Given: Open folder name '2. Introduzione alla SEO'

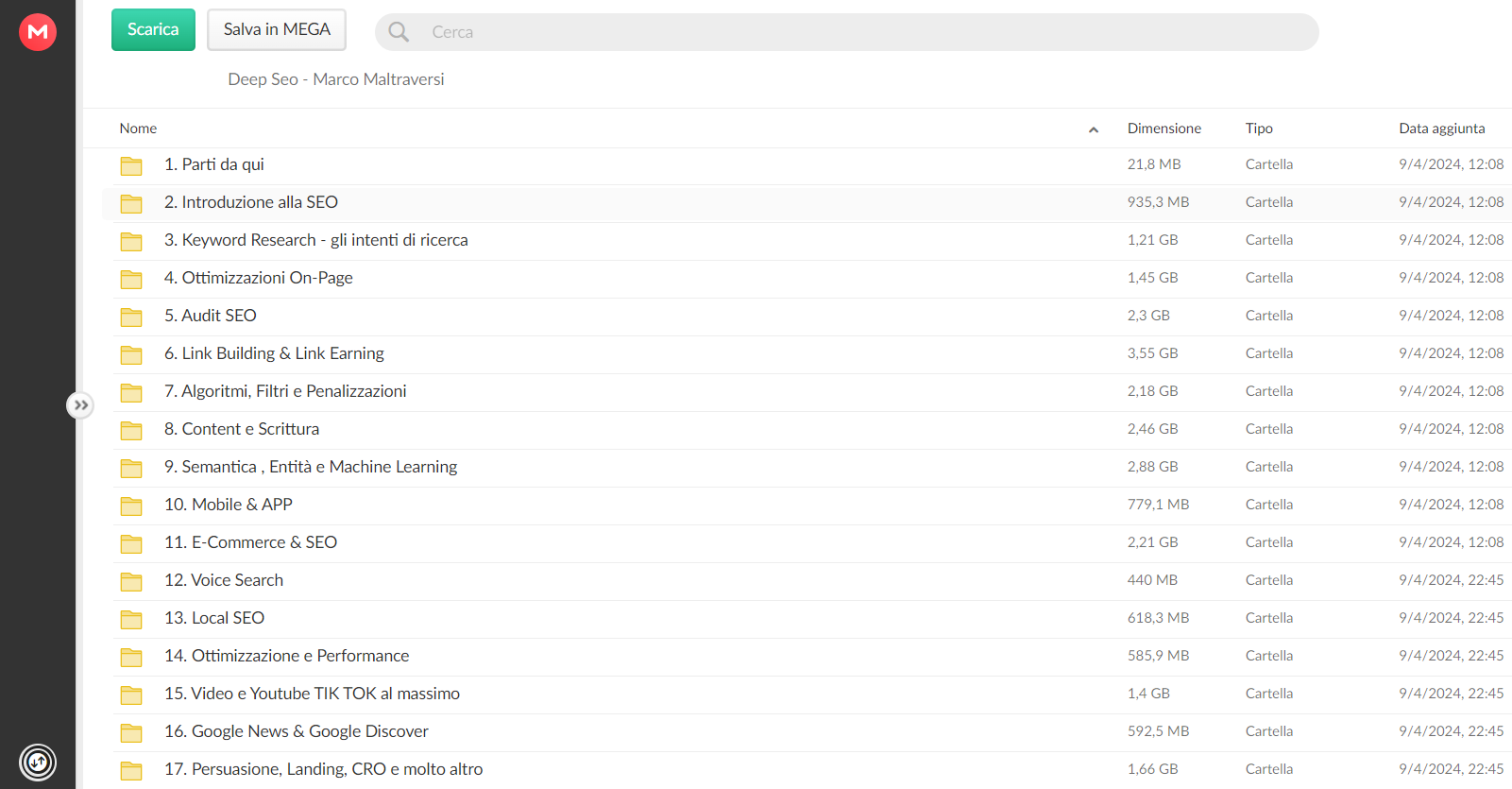Looking at the screenshot, I should (251, 202).
